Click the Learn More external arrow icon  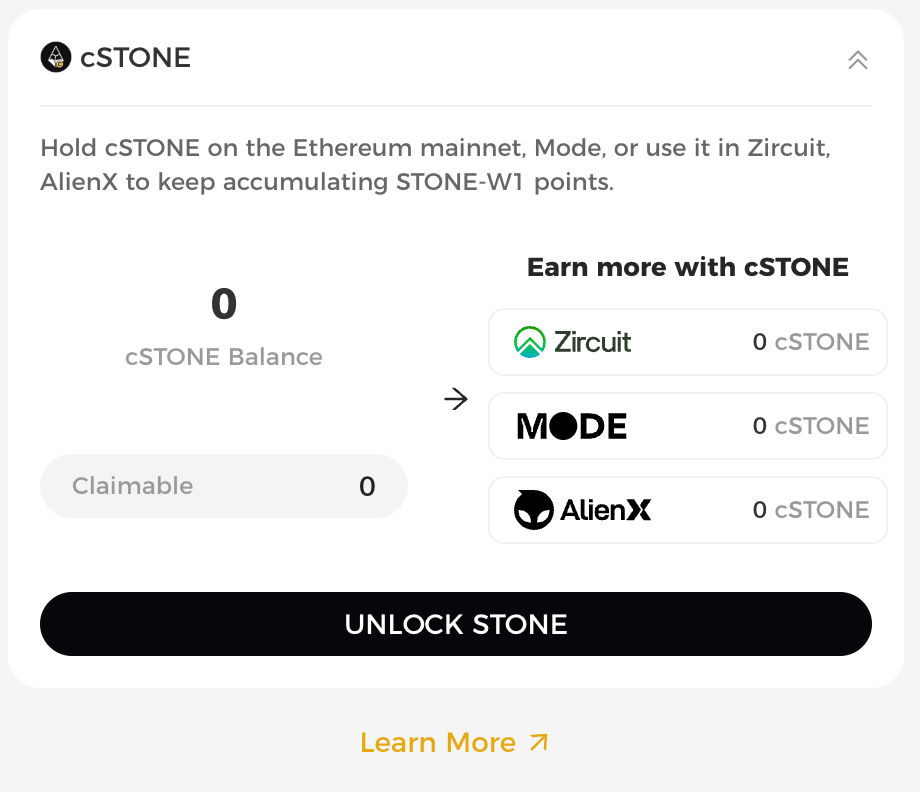click(x=539, y=742)
